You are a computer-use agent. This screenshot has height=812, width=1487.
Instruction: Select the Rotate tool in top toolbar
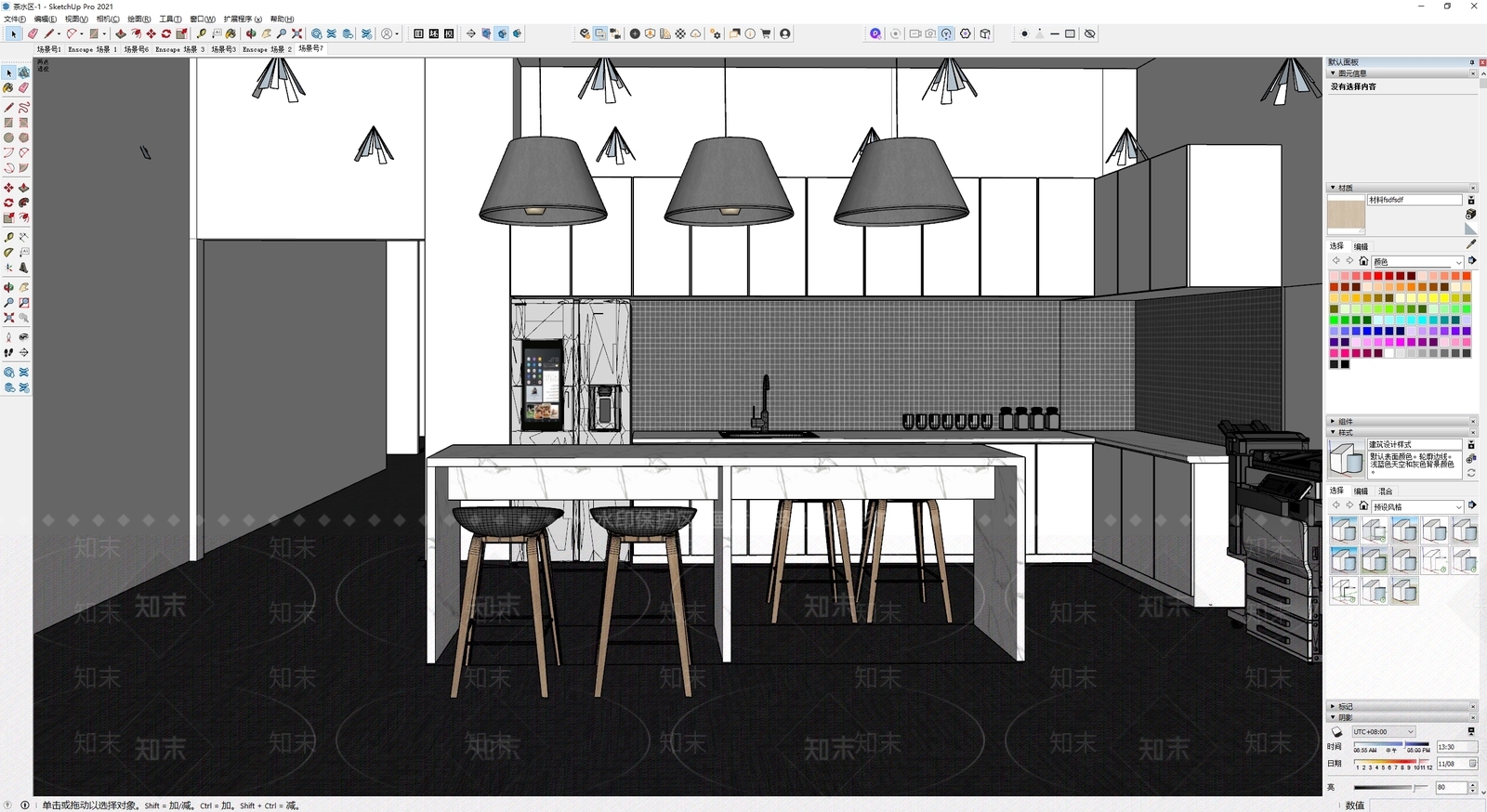click(165, 33)
